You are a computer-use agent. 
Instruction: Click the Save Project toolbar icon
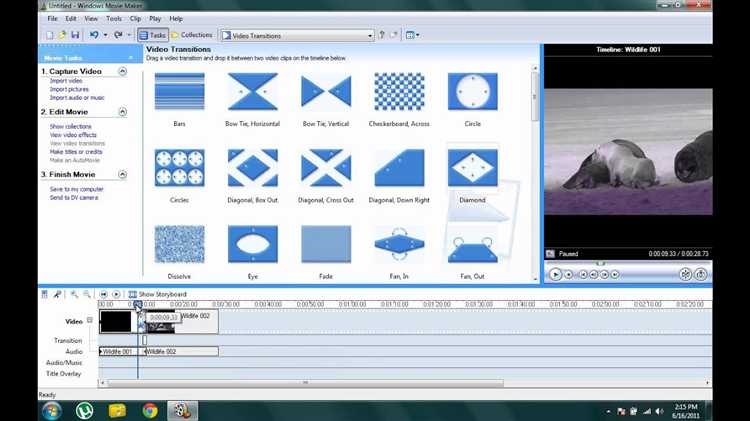click(x=74, y=35)
